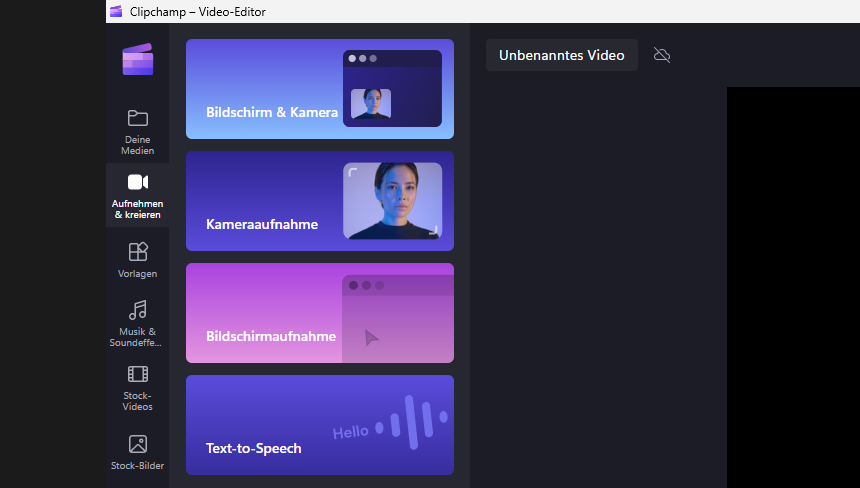Open the Vorlagen templates tab
Image resolution: width=860 pixels, height=488 pixels.
[x=138, y=260]
